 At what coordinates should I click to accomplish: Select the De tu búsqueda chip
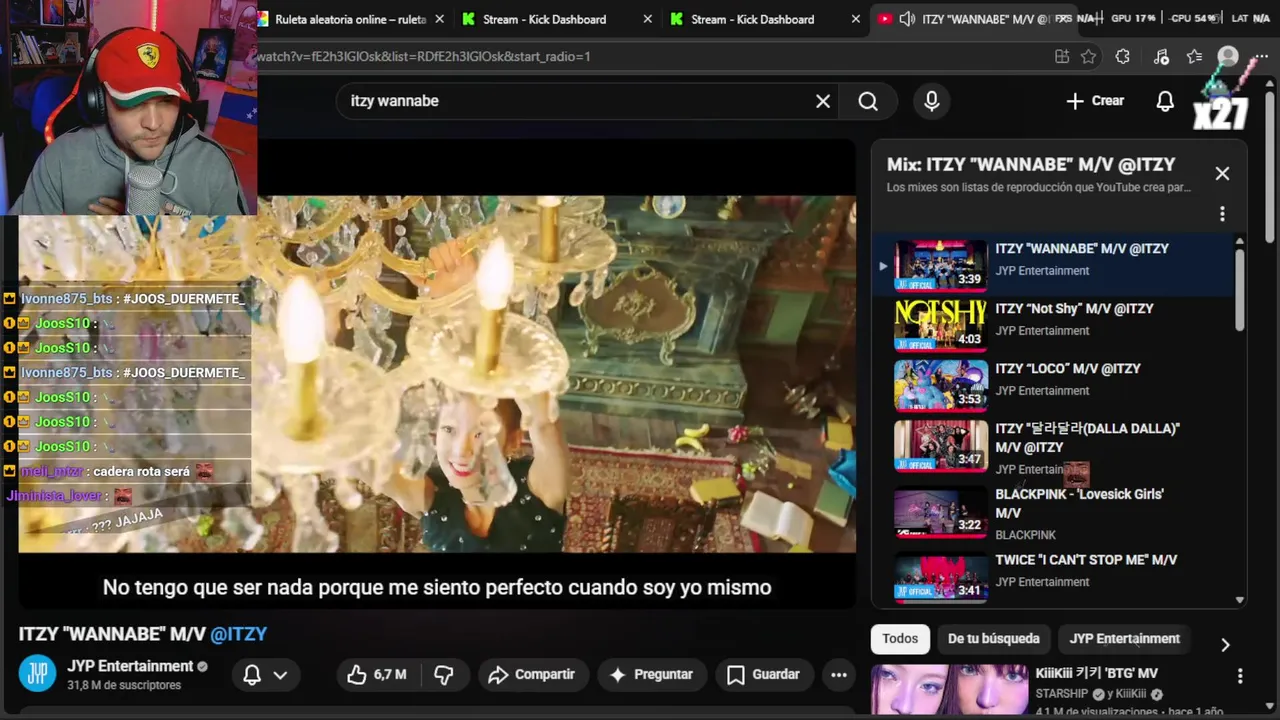tap(993, 639)
